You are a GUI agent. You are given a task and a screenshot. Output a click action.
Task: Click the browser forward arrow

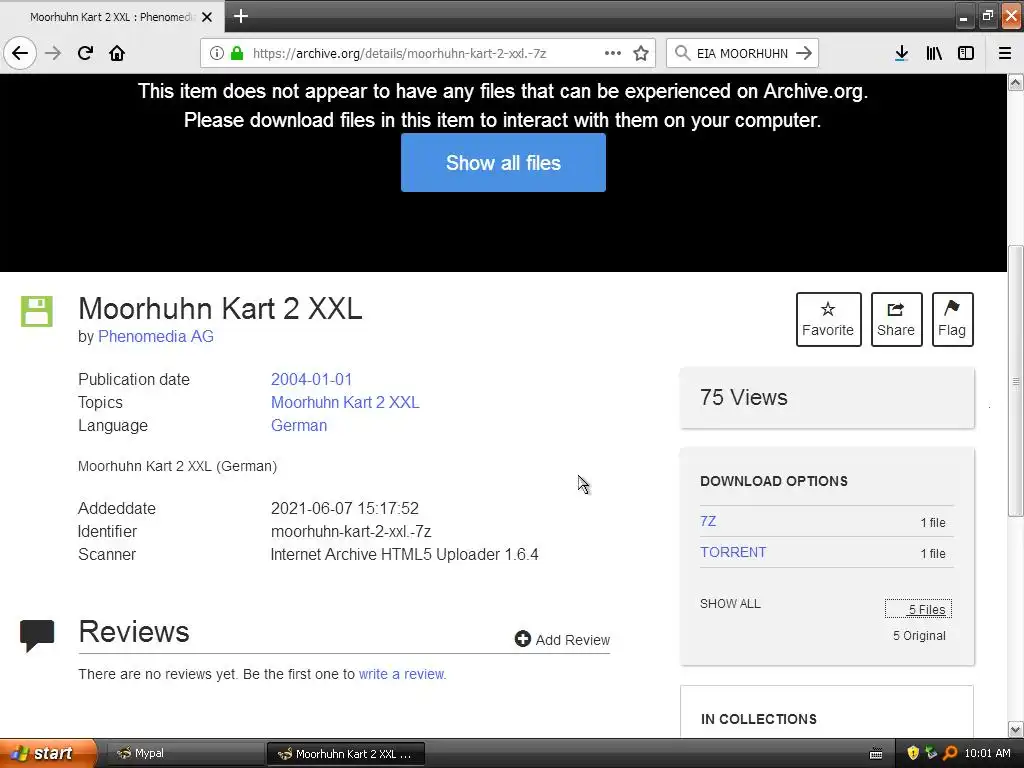click(53, 53)
